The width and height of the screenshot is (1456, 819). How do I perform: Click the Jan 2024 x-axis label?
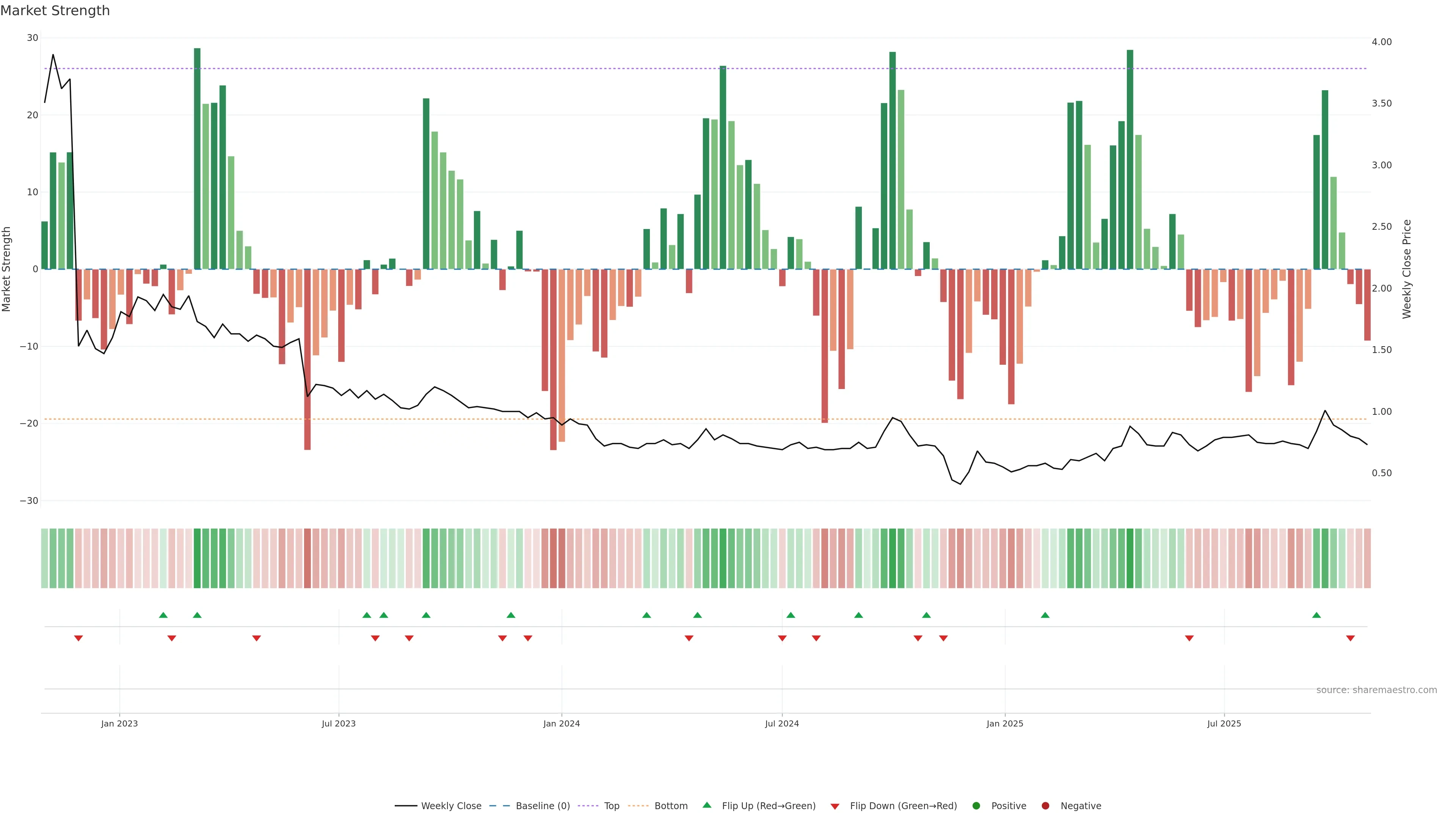click(561, 723)
